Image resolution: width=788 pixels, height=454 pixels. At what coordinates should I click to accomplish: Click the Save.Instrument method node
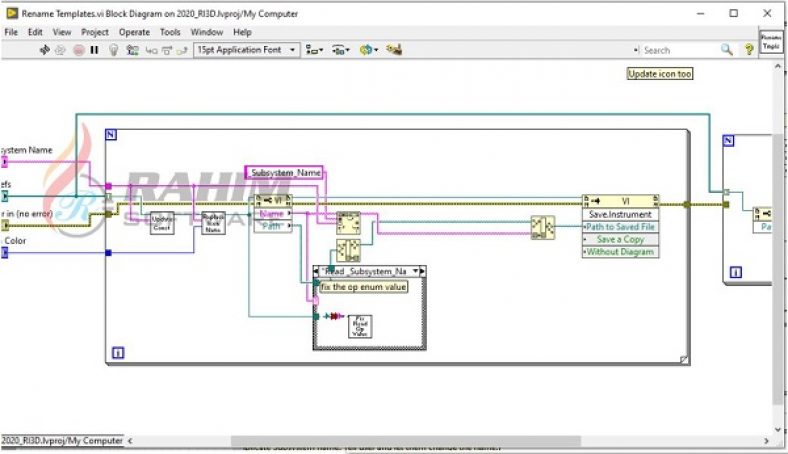(x=620, y=214)
